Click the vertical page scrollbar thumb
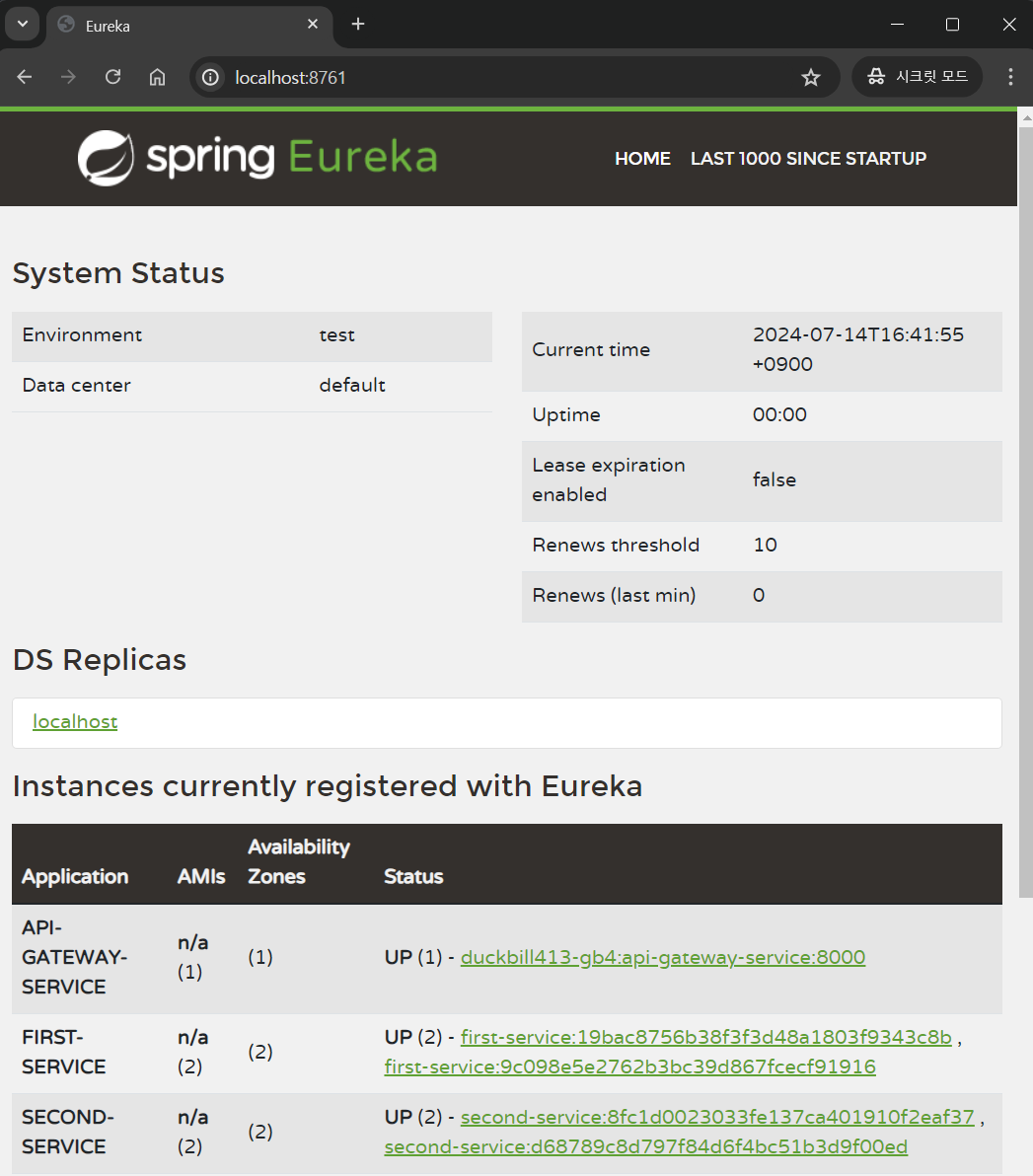Screen dimensions: 1033x1176 click(x=1025, y=511)
